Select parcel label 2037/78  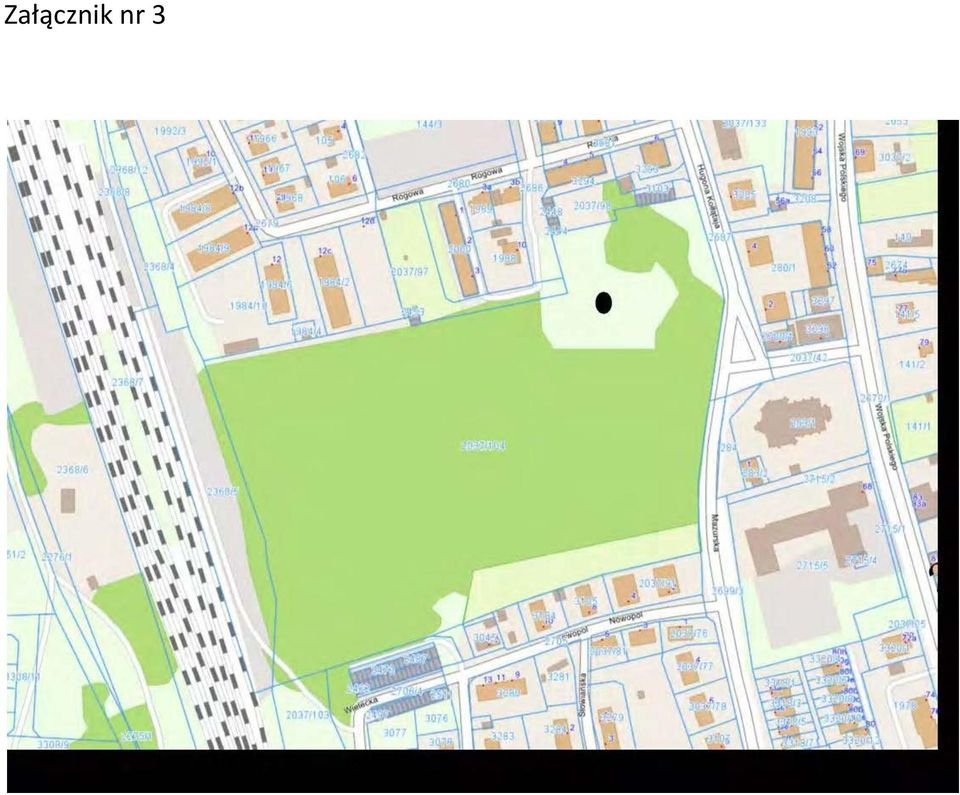coord(707,706)
